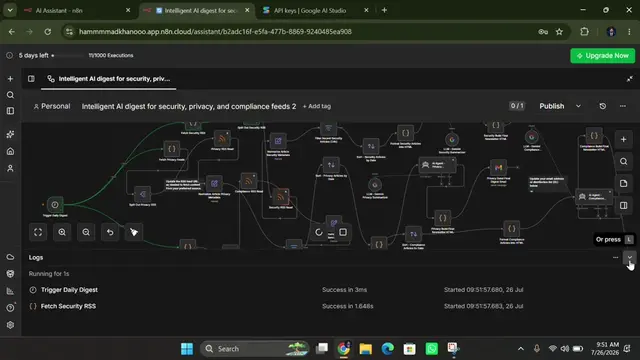Open the sidebar search icon
The width and height of the screenshot is (640, 360).
[10, 95]
